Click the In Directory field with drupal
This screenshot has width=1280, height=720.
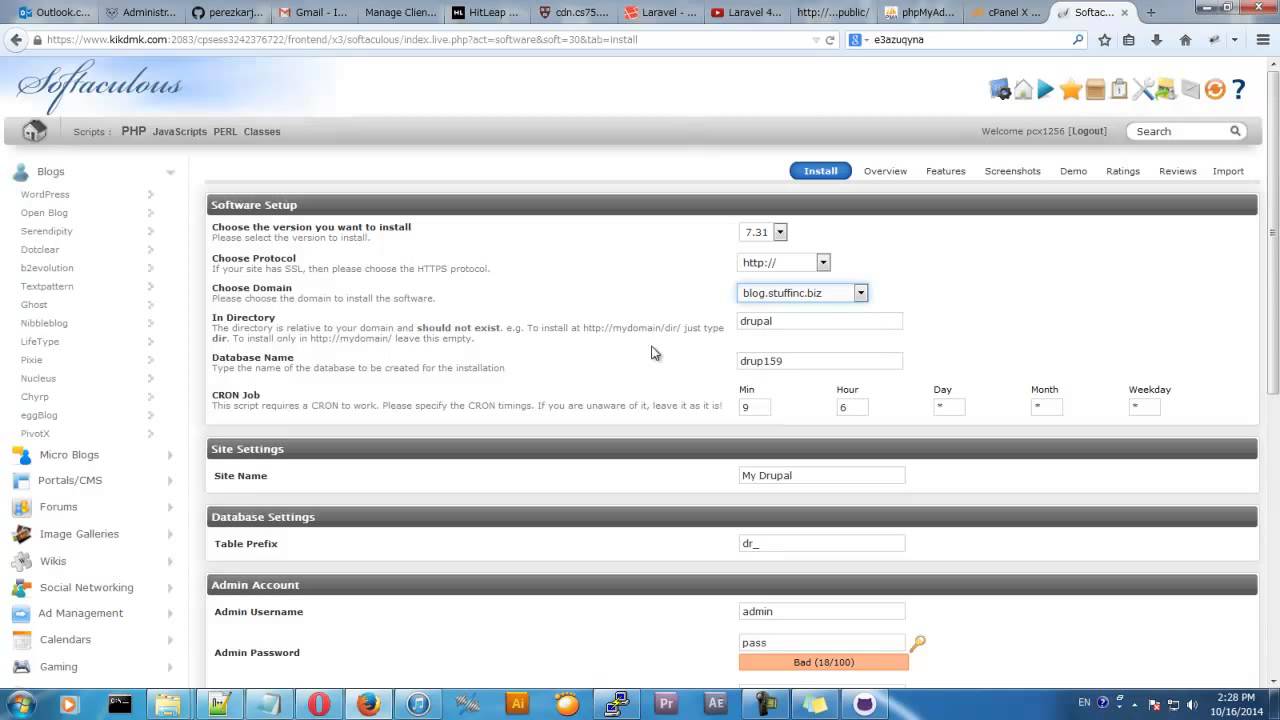[x=820, y=321]
